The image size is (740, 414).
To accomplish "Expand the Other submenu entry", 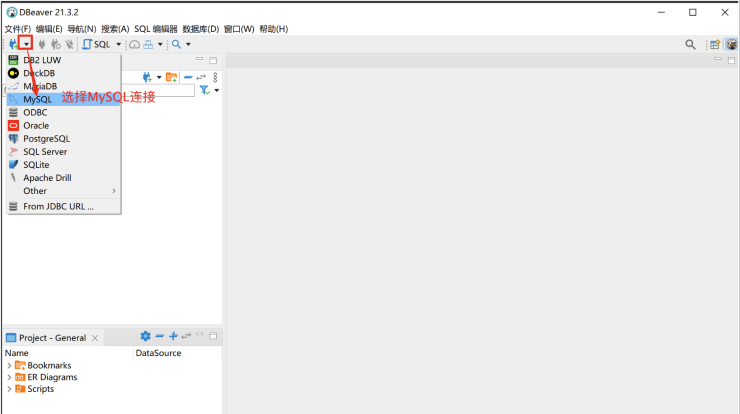I will click(x=64, y=191).
